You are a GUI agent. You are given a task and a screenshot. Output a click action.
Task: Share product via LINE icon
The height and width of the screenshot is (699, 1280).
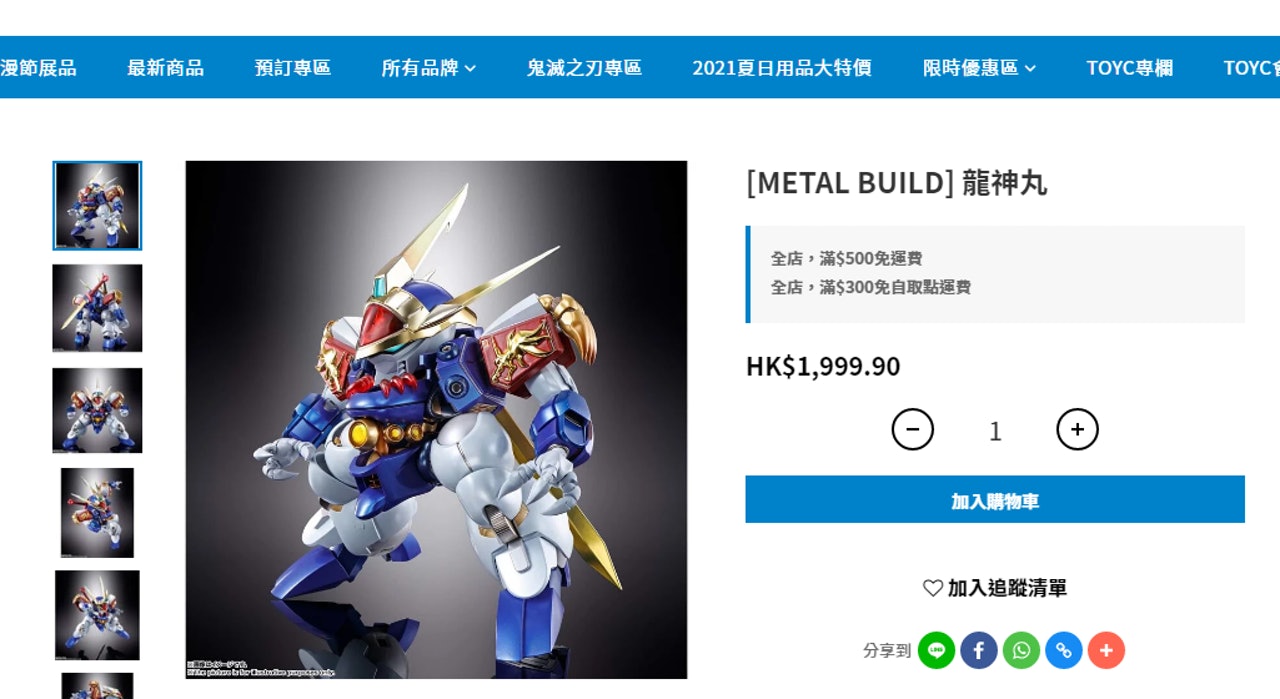tap(936, 650)
